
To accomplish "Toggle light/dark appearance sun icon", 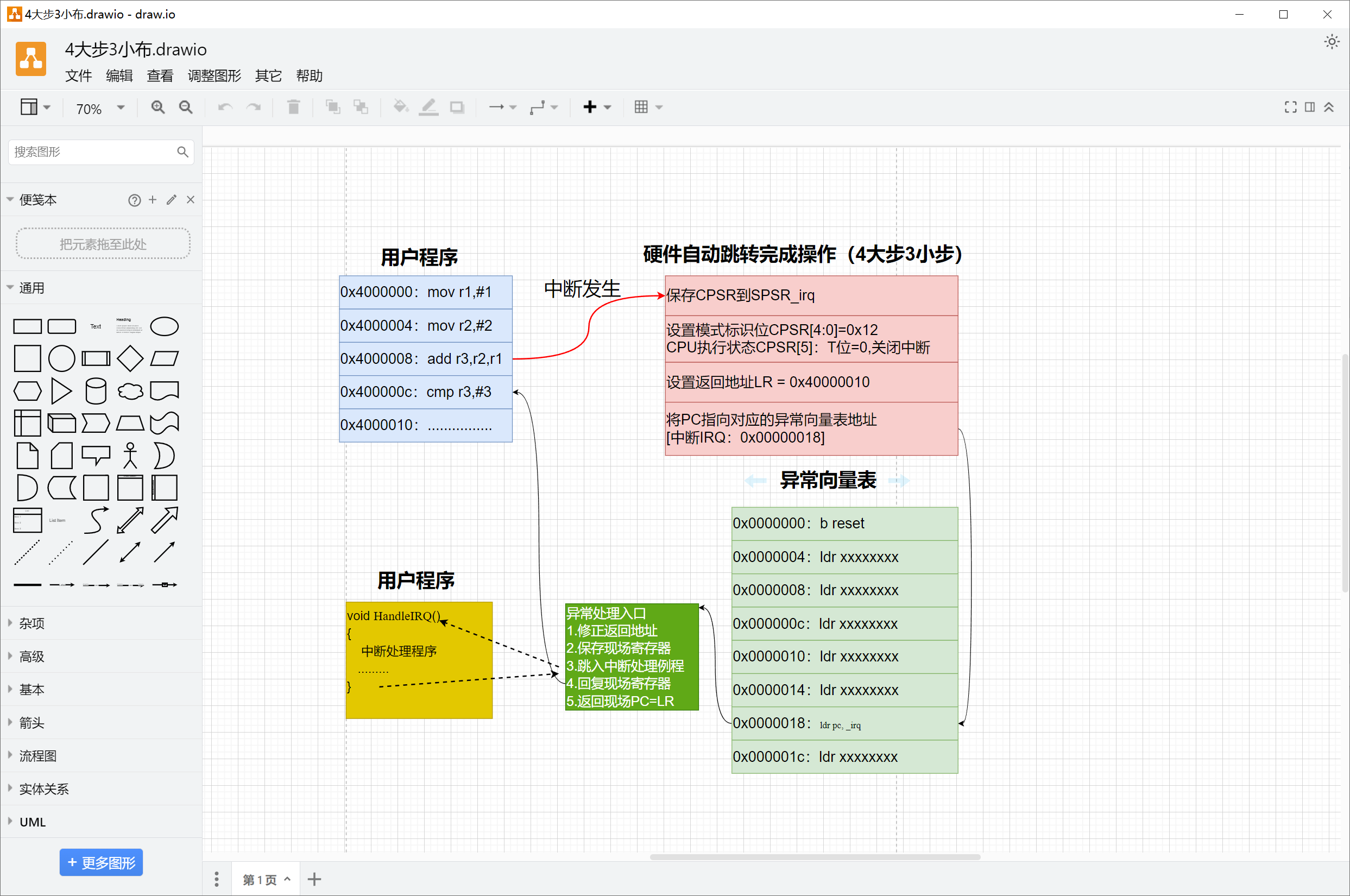I will [1331, 42].
